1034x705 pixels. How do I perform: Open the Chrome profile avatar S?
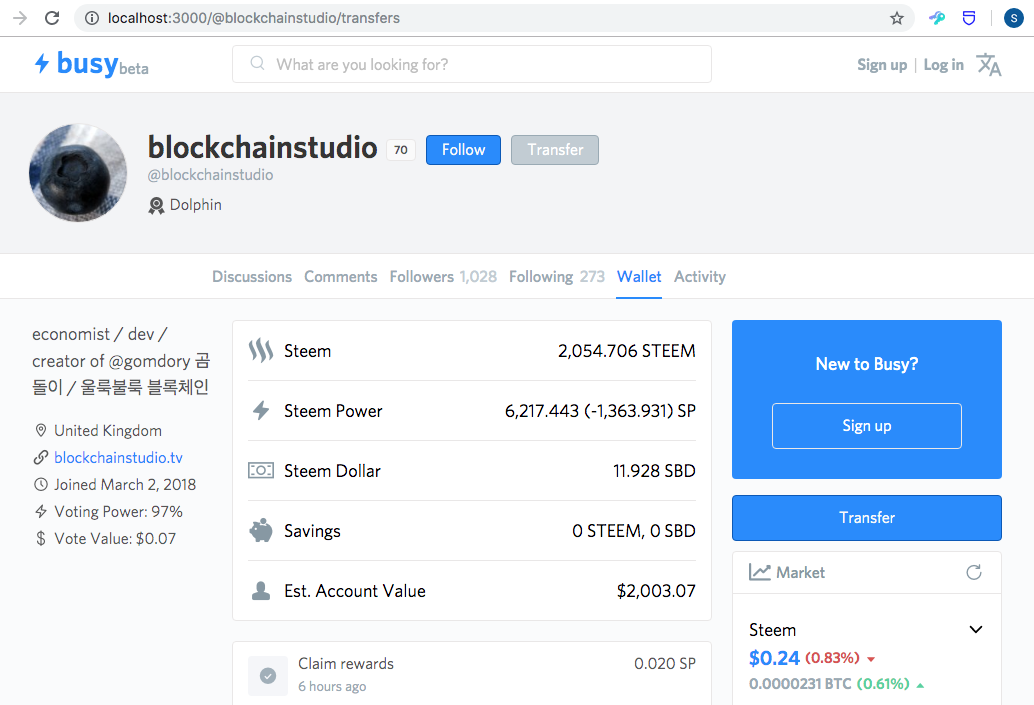coord(1014,18)
